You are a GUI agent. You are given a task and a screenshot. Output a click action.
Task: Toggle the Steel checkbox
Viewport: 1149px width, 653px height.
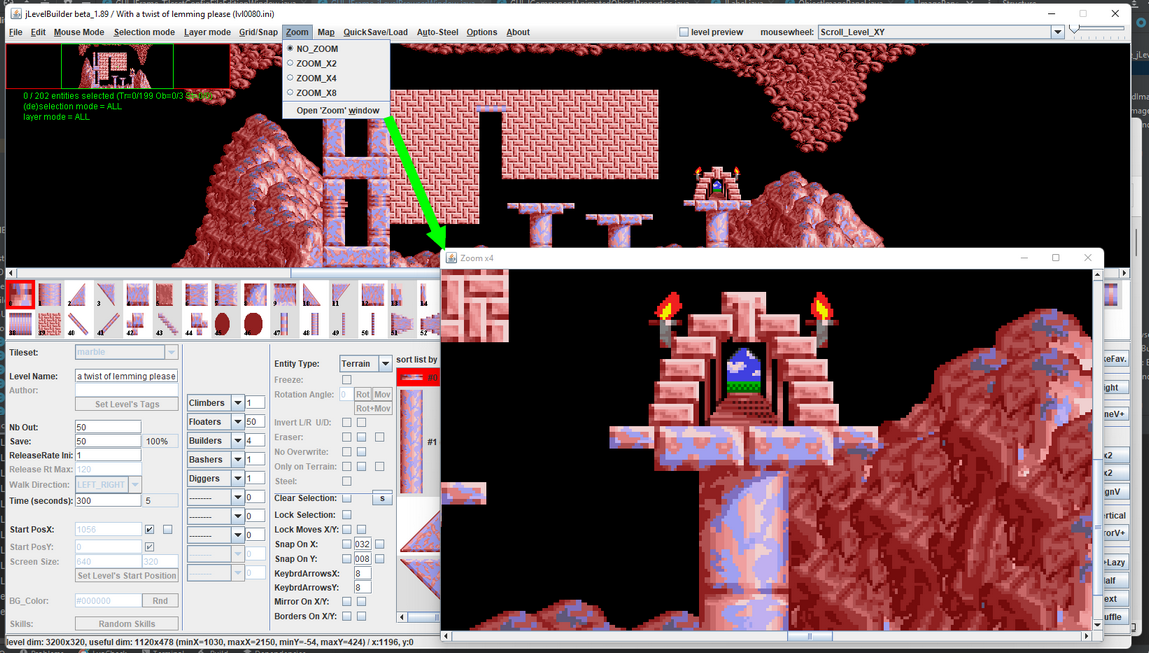[x=347, y=482]
